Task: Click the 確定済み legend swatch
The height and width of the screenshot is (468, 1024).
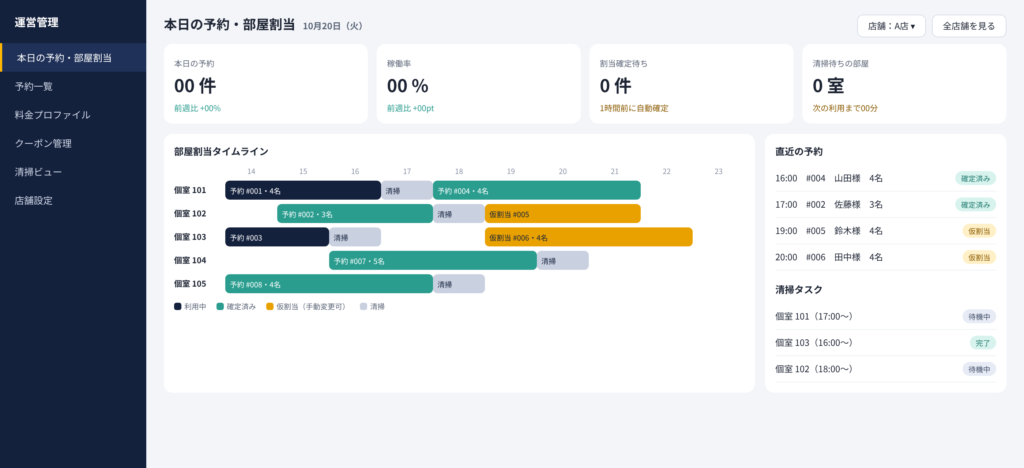Action: 220,306
